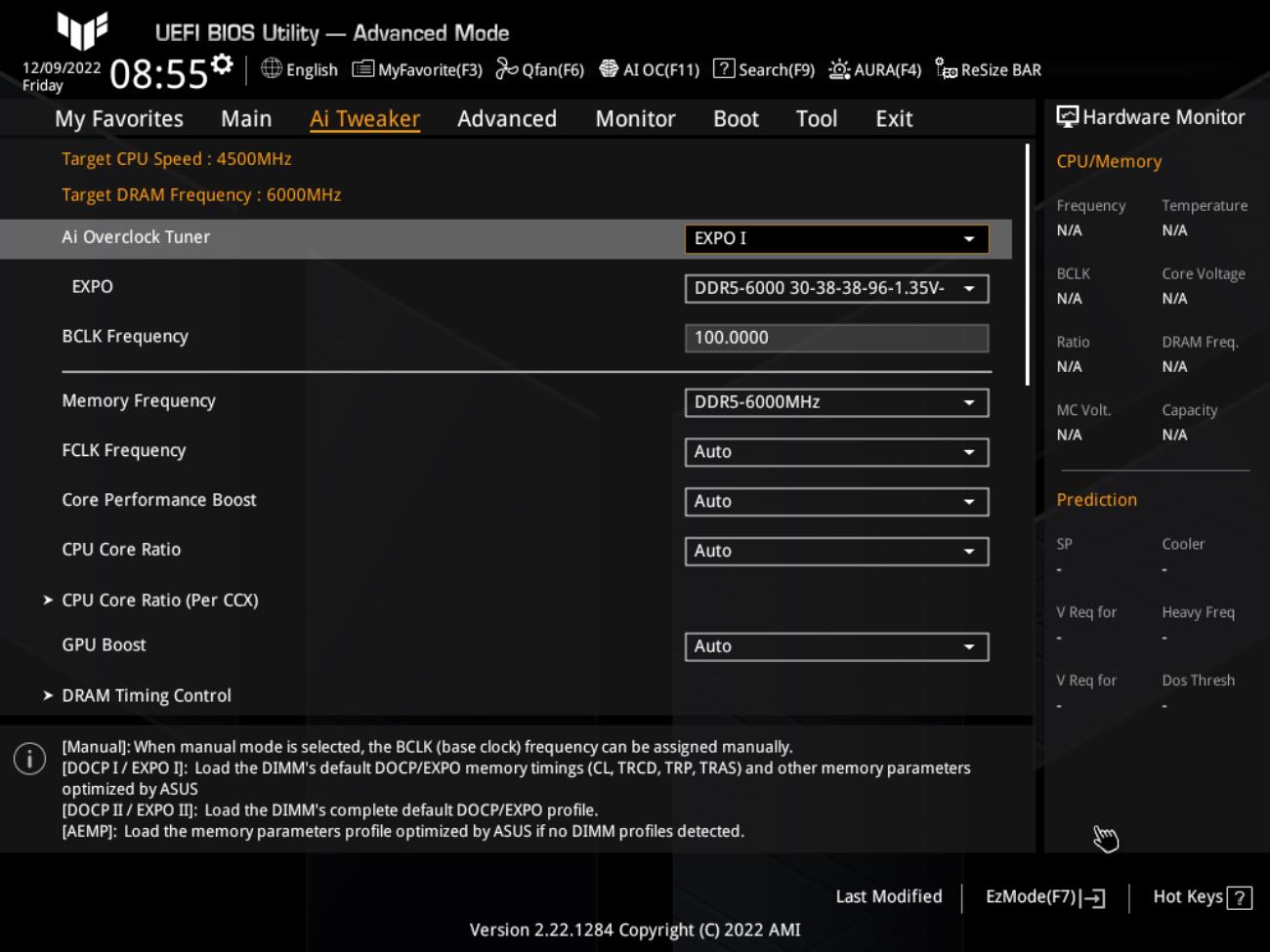
Task: Open FCLK Frequency dropdown
Action: click(x=836, y=452)
